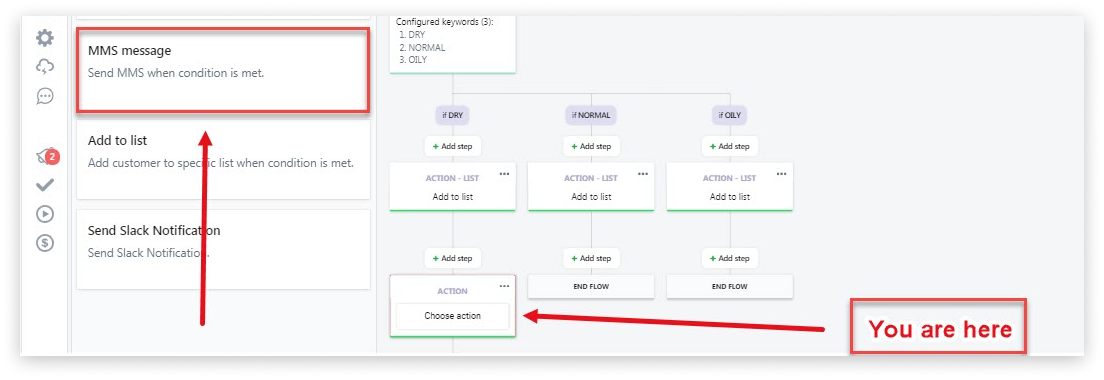Open three-dot menu on OILY Add to list action

click(x=782, y=173)
